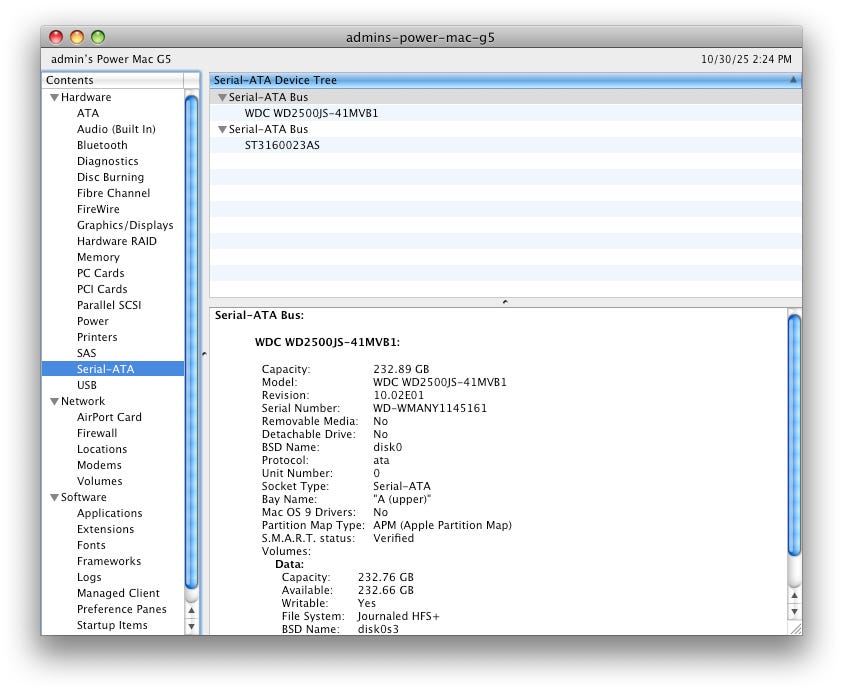Select Extensions in the Software list
The width and height of the screenshot is (843, 691).
coord(105,529)
